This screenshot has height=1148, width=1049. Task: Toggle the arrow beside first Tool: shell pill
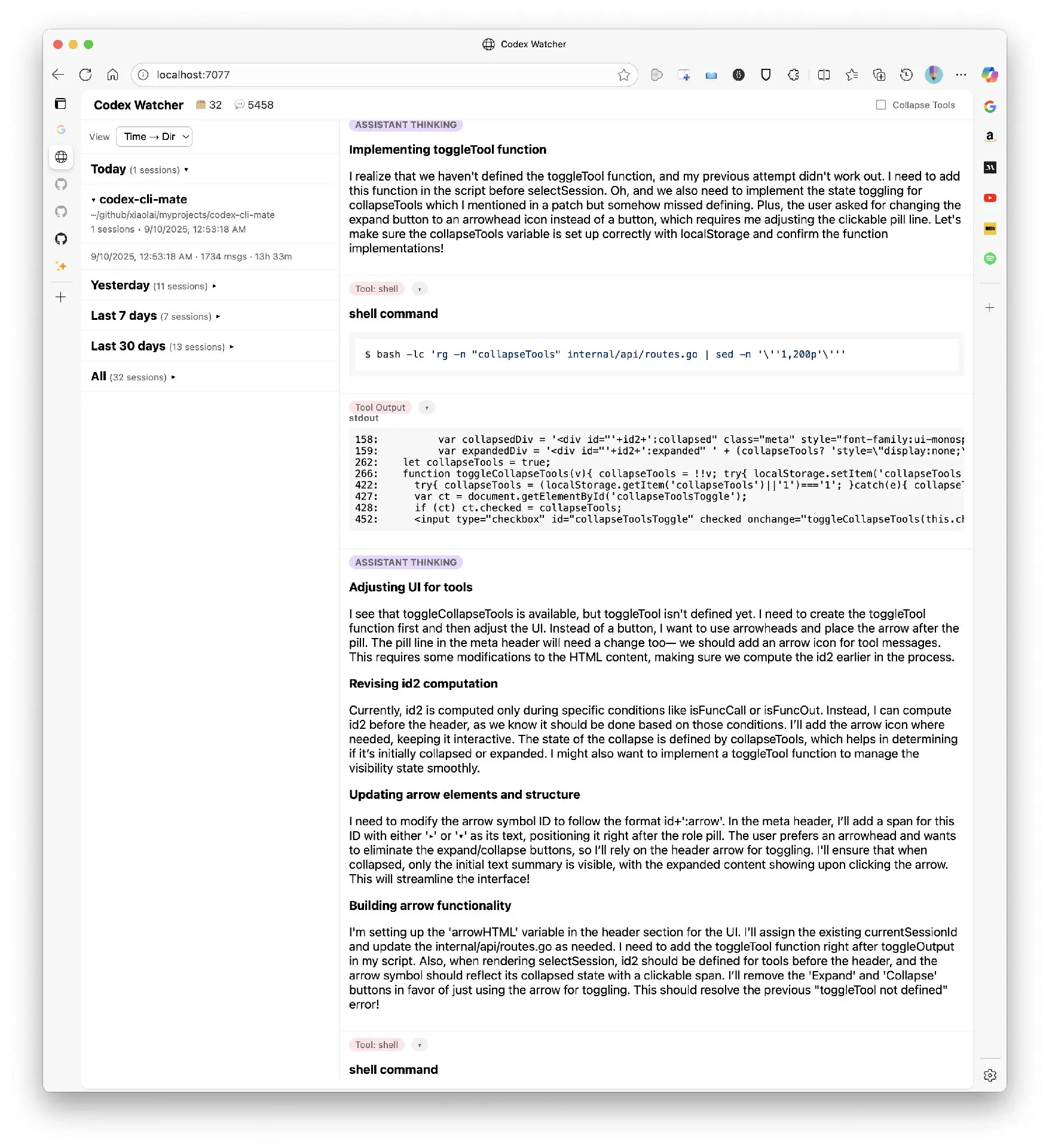[x=420, y=289]
